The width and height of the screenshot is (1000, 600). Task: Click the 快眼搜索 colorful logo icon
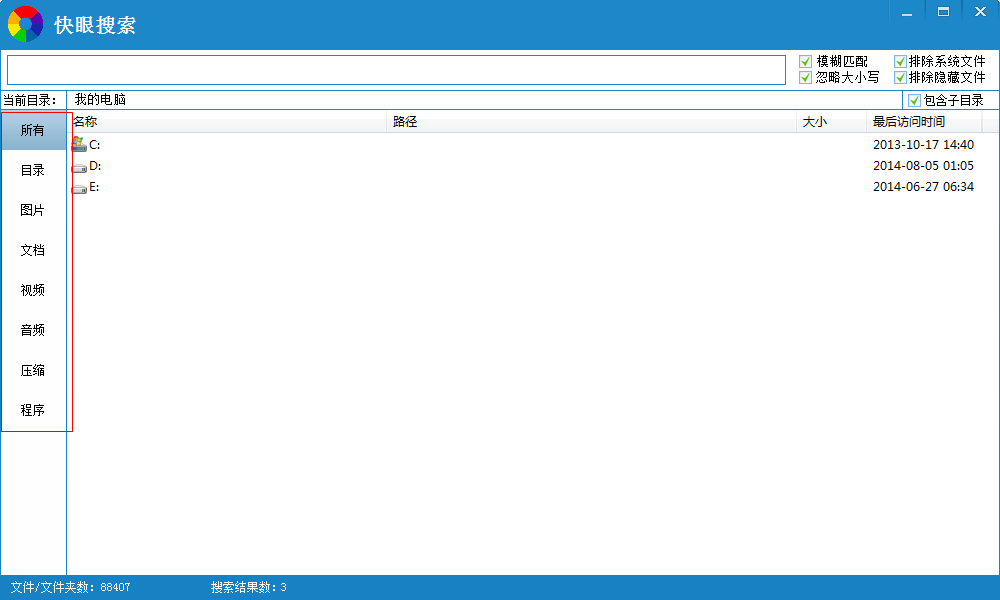(x=26, y=24)
